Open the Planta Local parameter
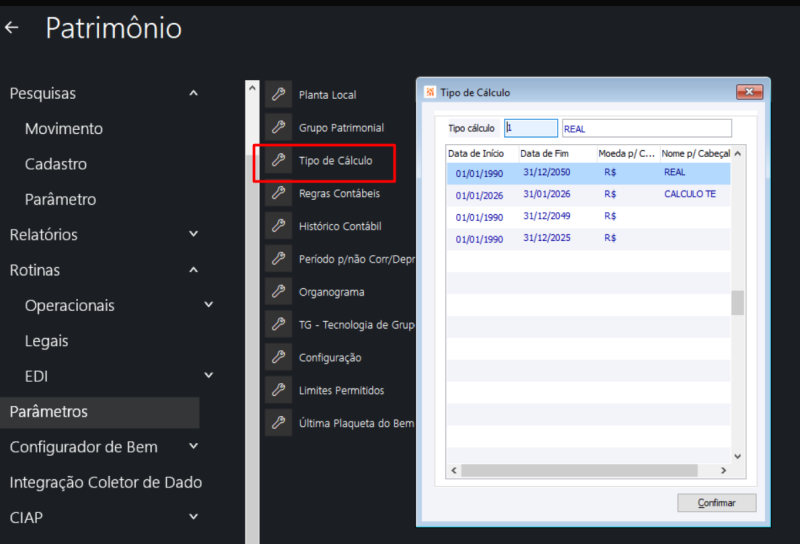 327,95
